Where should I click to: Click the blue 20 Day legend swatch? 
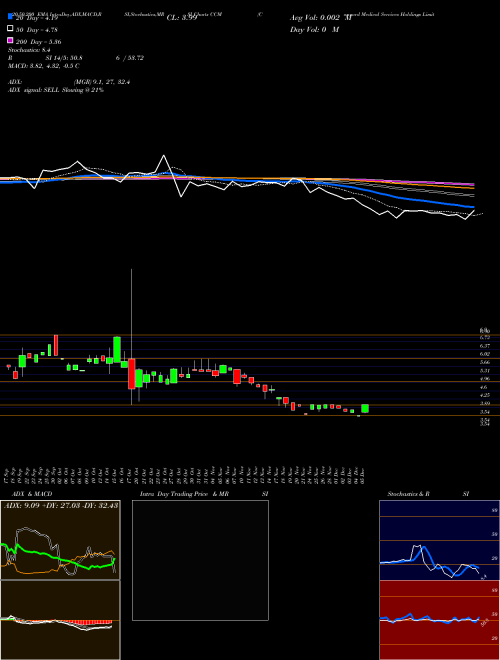(x=10, y=17)
